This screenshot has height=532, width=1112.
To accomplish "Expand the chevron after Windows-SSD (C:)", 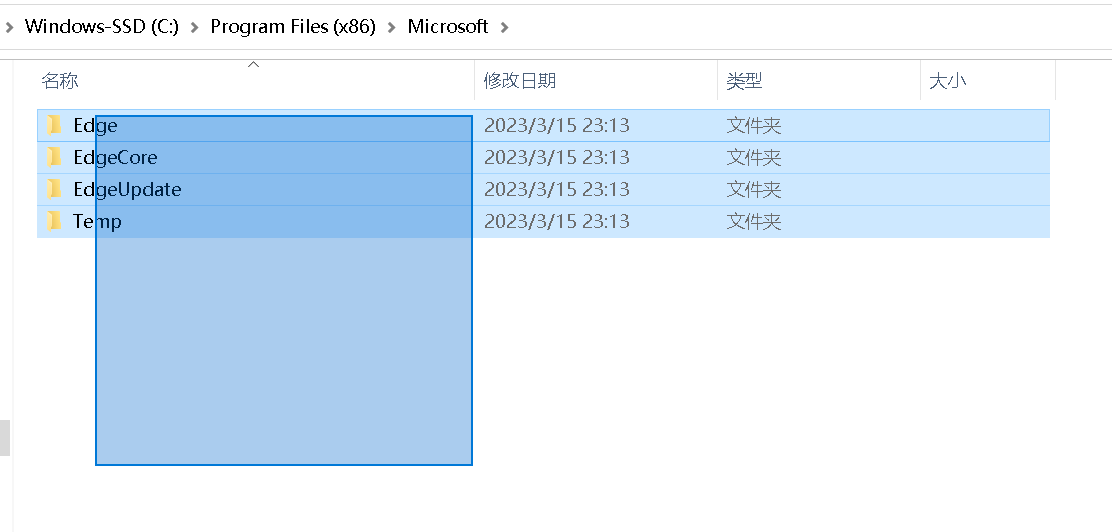I will 194,27.
